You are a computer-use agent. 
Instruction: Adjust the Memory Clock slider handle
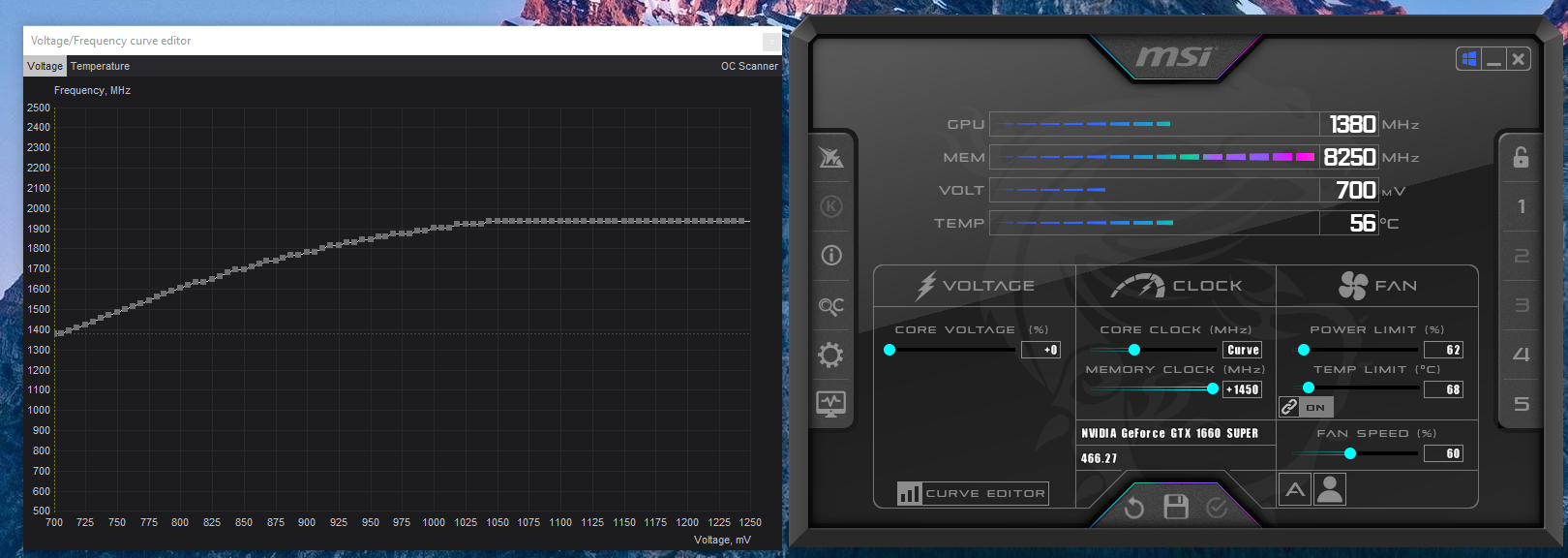(x=1213, y=388)
